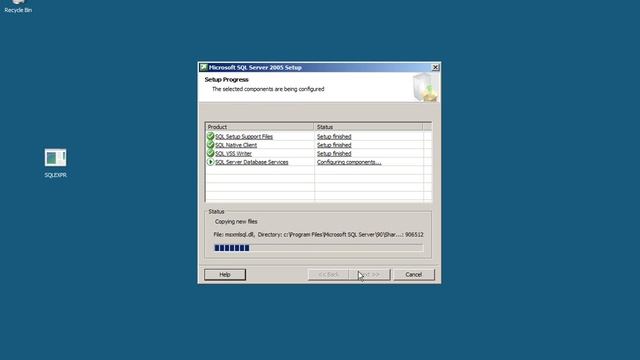Click green check icon beside SQL Setup Support Files
This screenshot has height=360, width=640.
[x=210, y=136]
